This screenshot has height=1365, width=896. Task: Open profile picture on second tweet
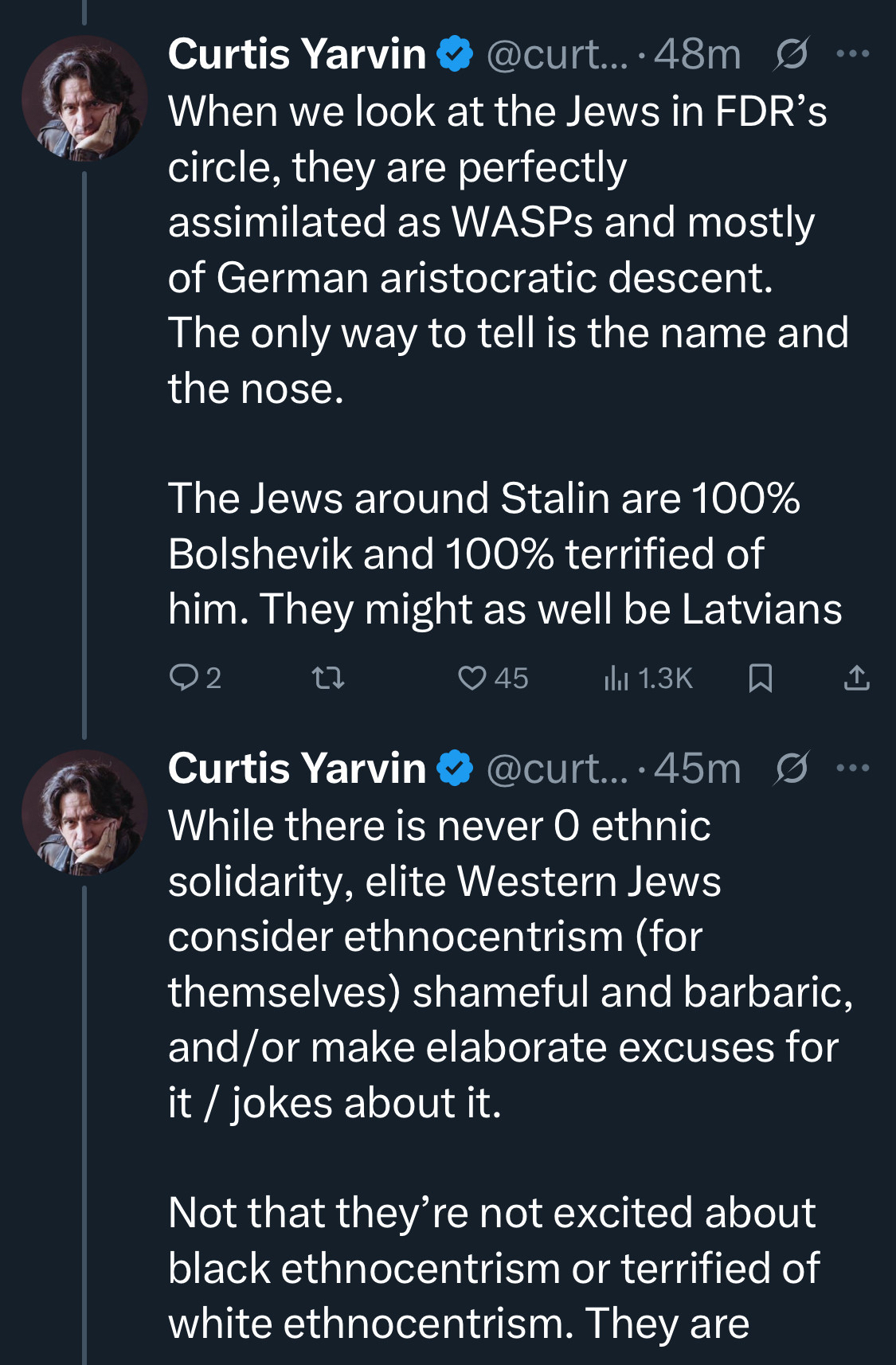click(84, 812)
